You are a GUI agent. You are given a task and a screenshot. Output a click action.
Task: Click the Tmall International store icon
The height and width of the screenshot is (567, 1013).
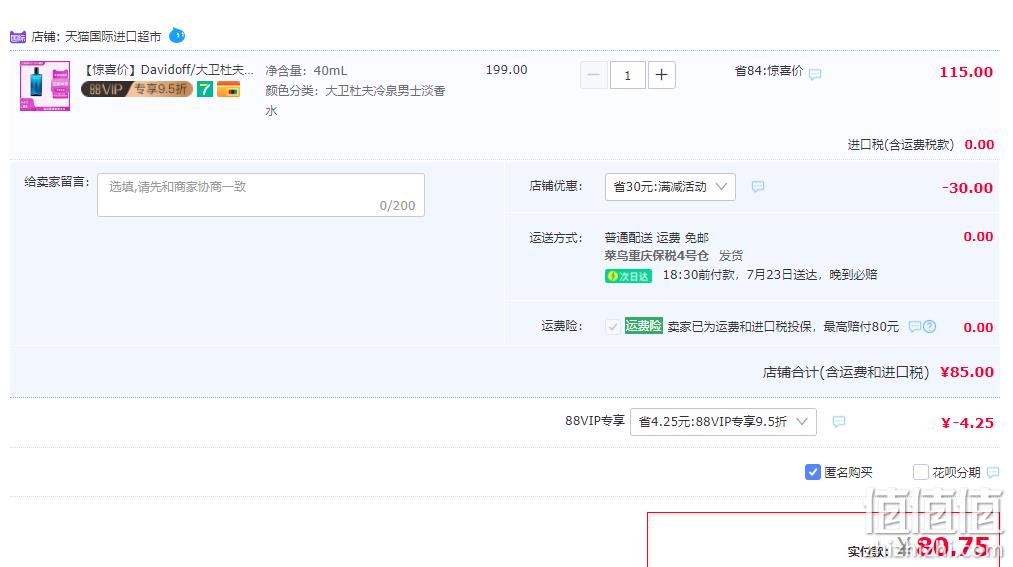[x=18, y=37]
